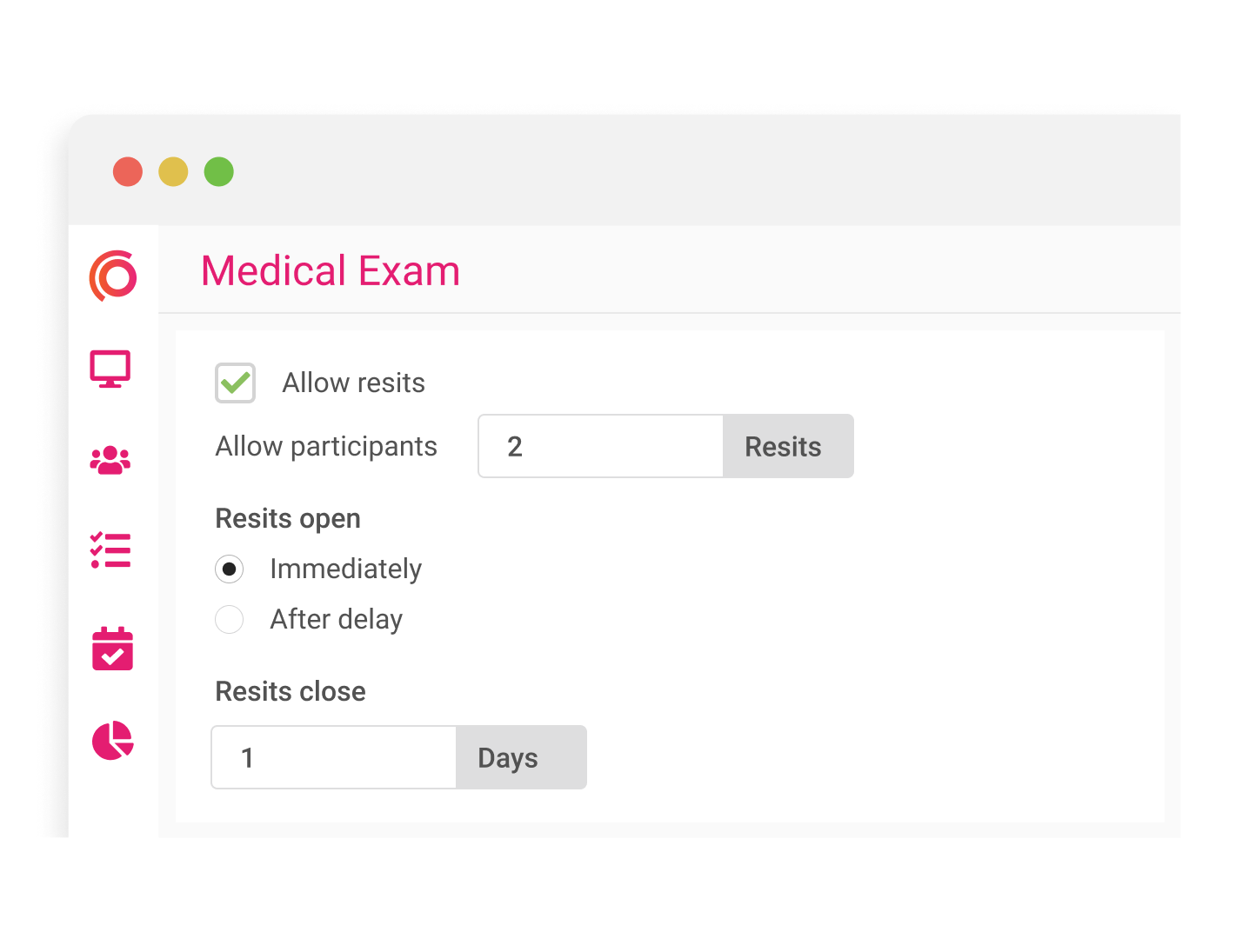Open the app home via the logo icon
The image size is (1249, 952).
tap(111, 276)
